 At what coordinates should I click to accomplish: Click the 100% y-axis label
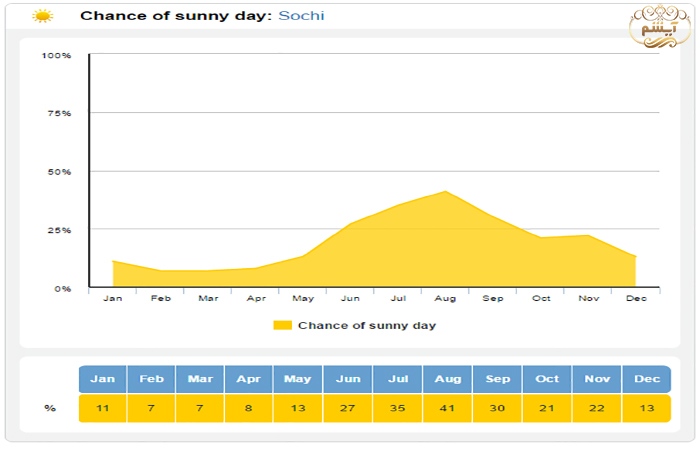56,55
